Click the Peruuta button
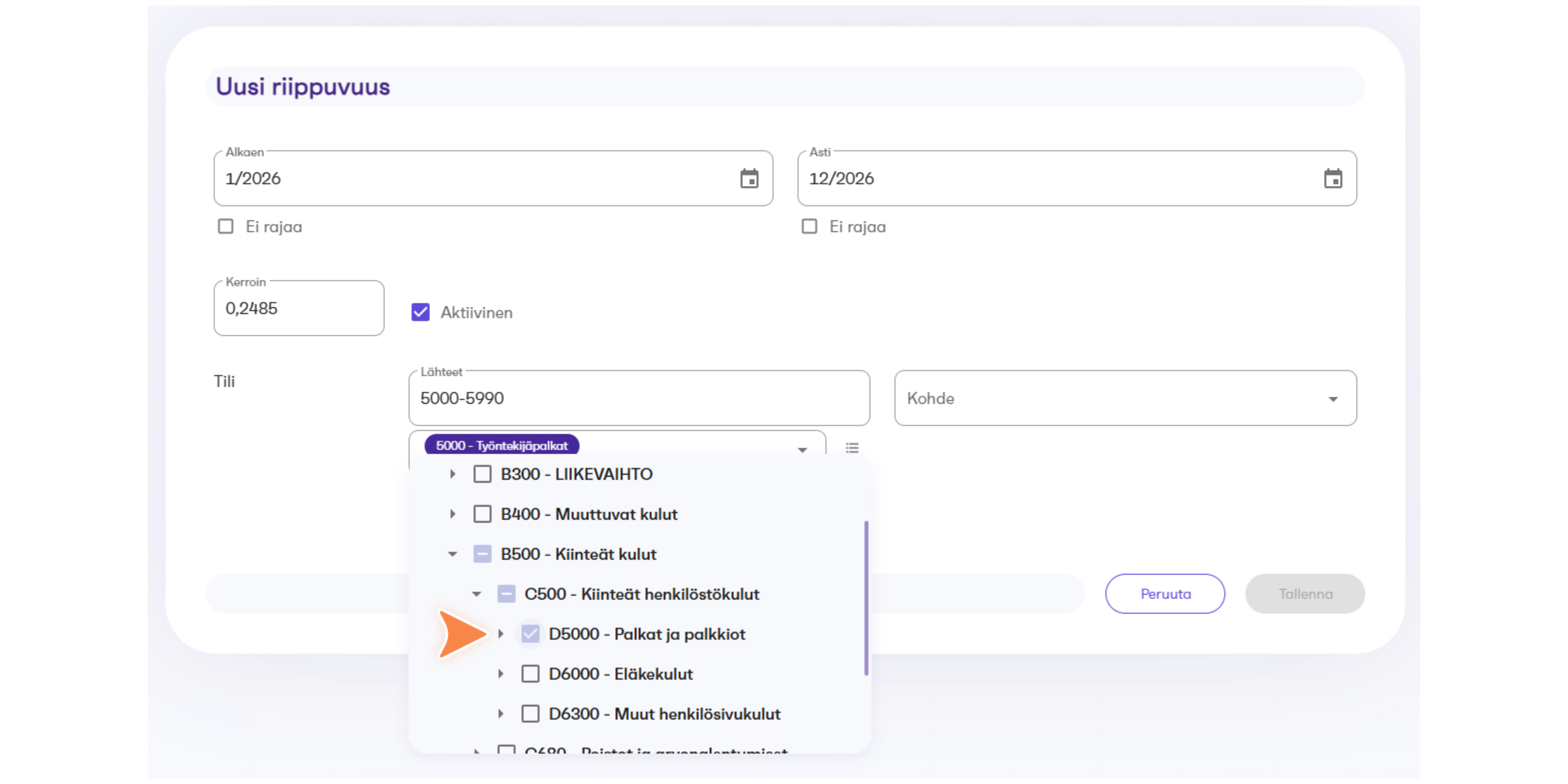The height and width of the screenshot is (784, 1568). click(1165, 594)
